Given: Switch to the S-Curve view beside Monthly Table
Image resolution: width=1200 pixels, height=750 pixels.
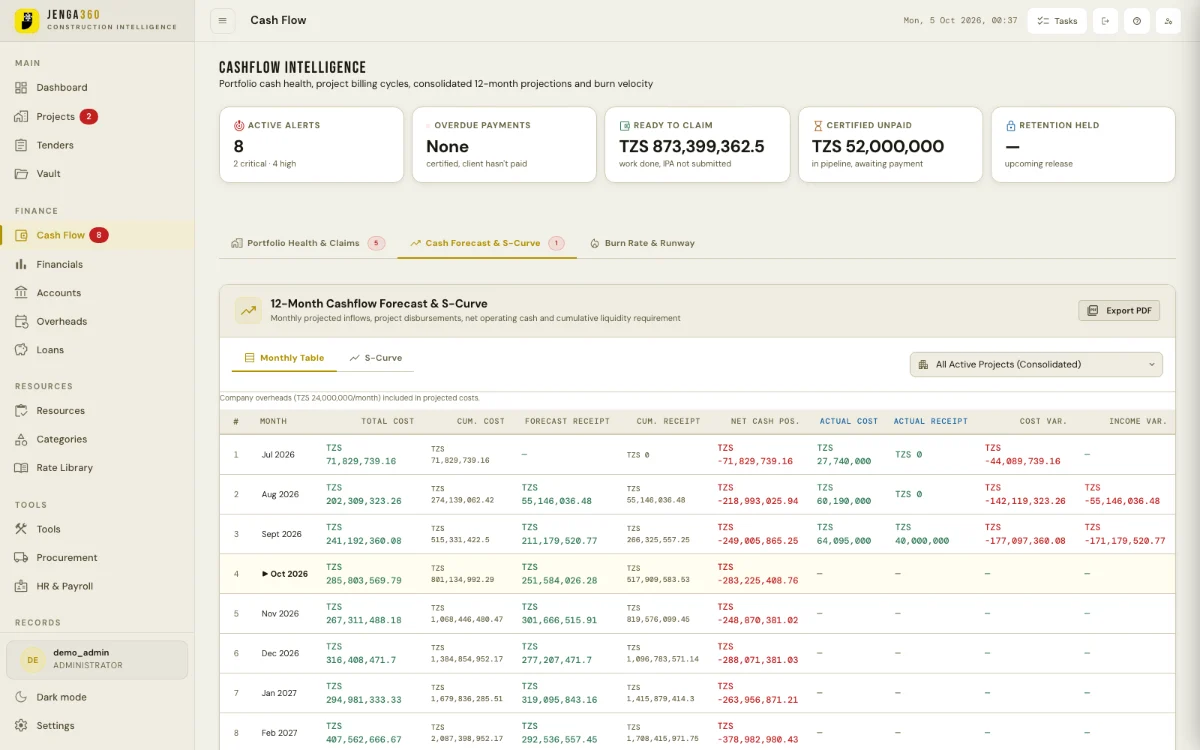Looking at the screenshot, I should coord(375,358).
